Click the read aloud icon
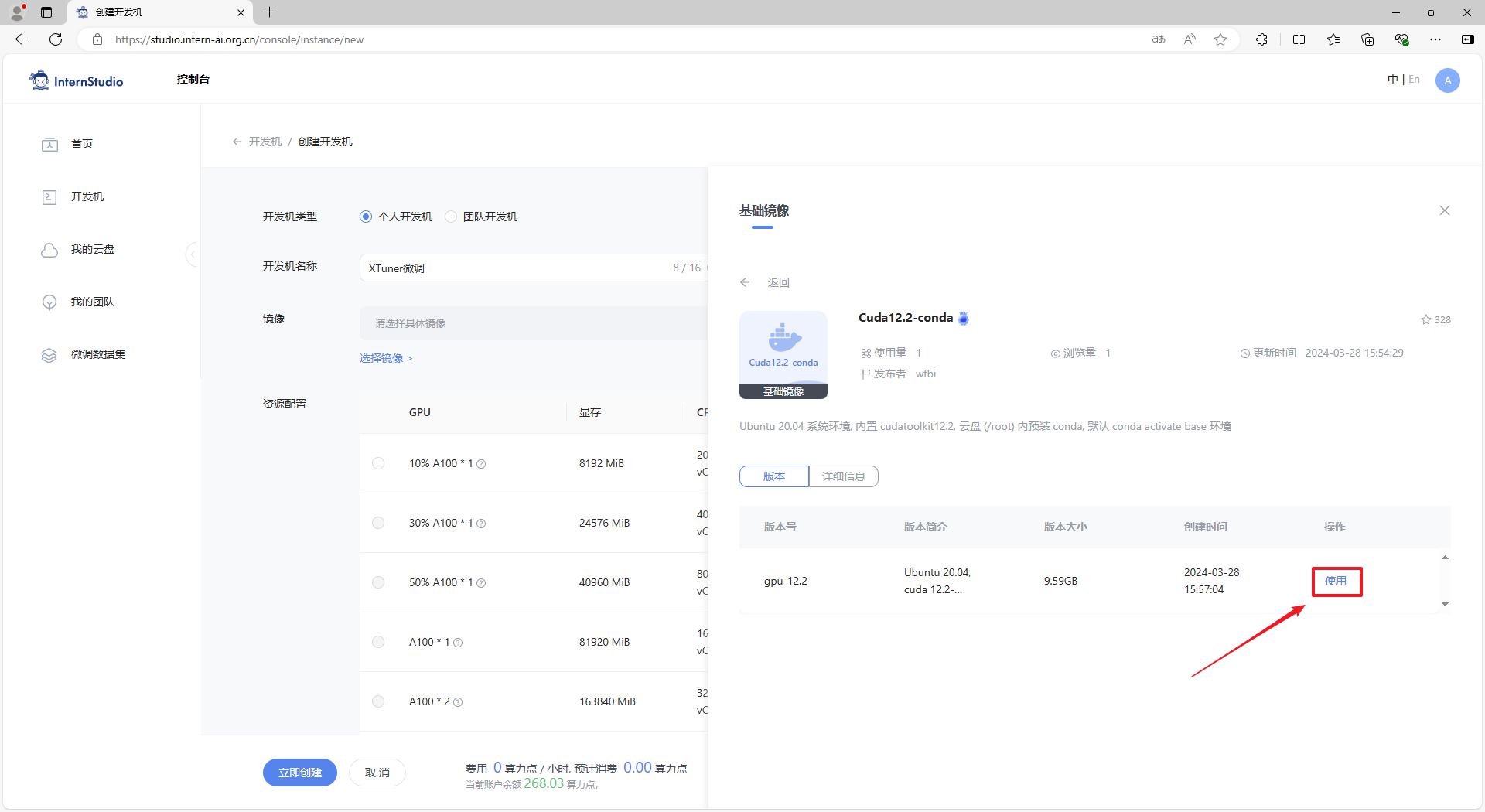Viewport: 1485px width, 812px height. 1190,39
